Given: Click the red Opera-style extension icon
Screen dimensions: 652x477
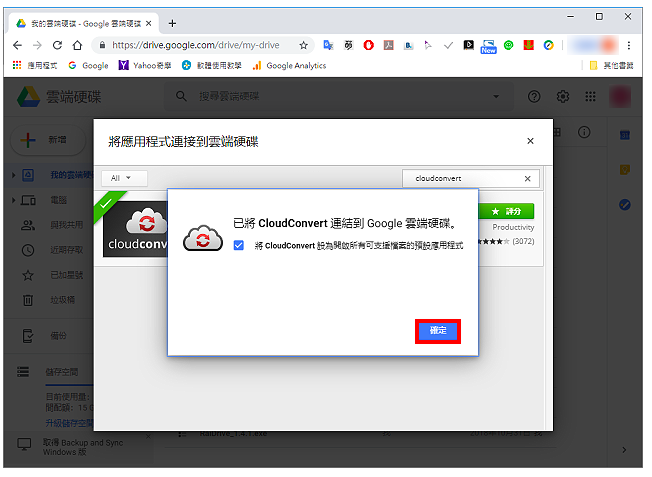Looking at the screenshot, I should 368,45.
